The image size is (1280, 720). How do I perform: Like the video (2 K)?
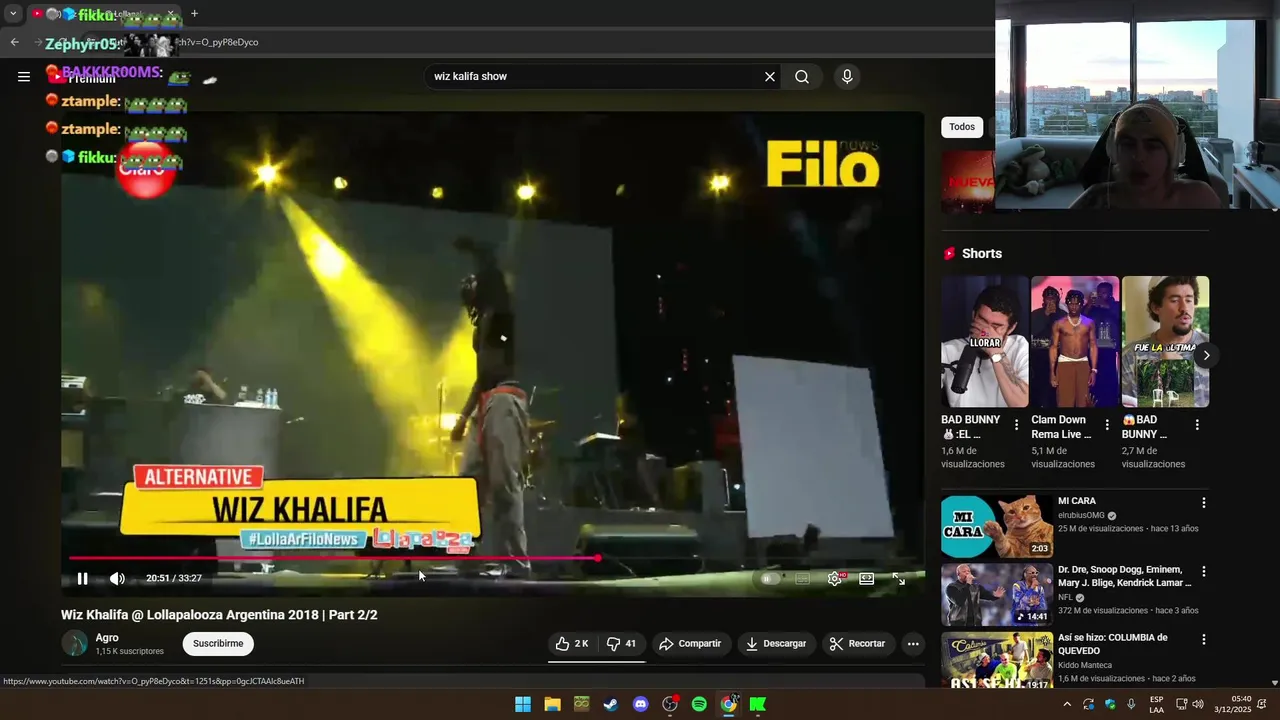tap(572, 644)
